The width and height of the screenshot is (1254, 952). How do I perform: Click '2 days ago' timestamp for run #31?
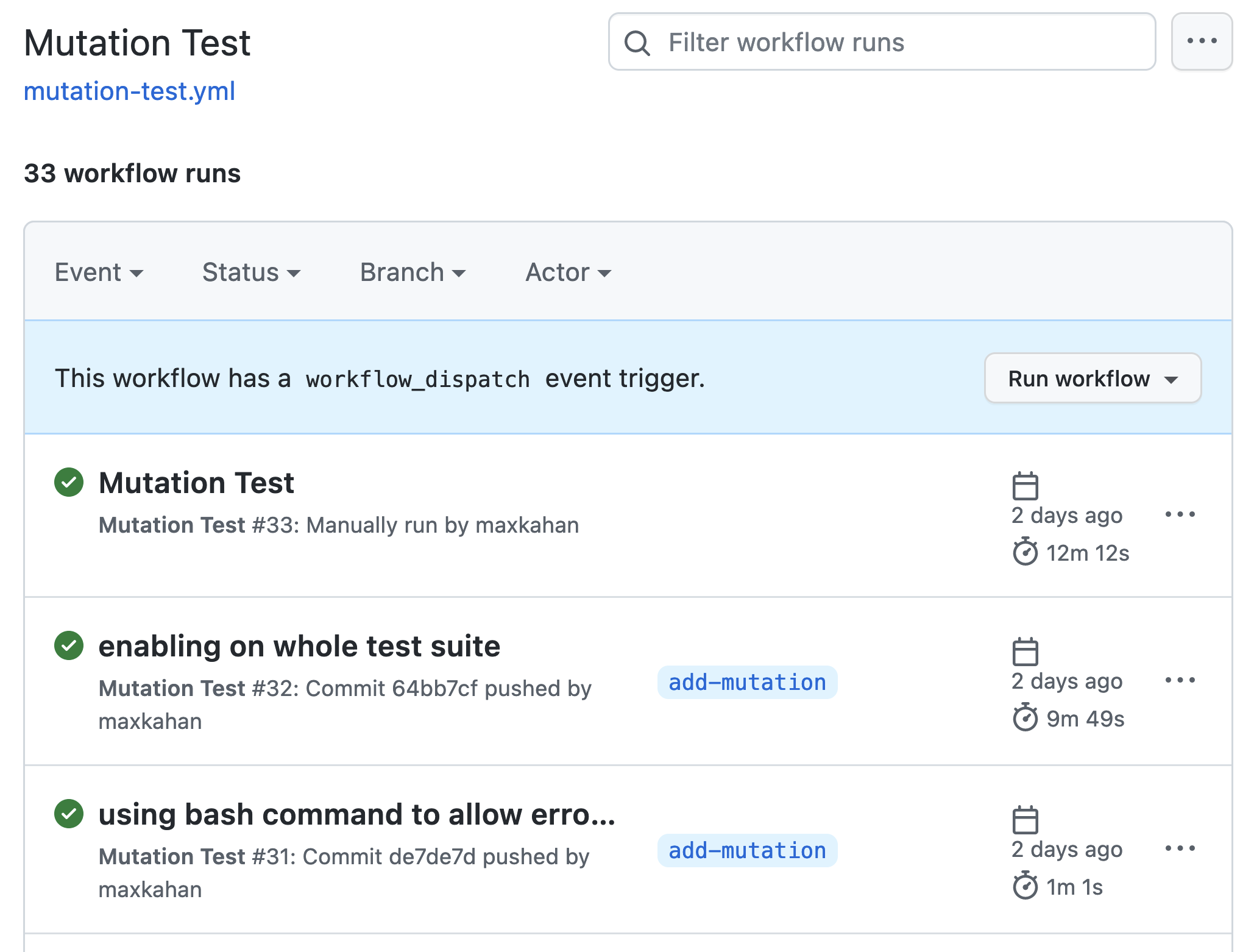(1067, 850)
